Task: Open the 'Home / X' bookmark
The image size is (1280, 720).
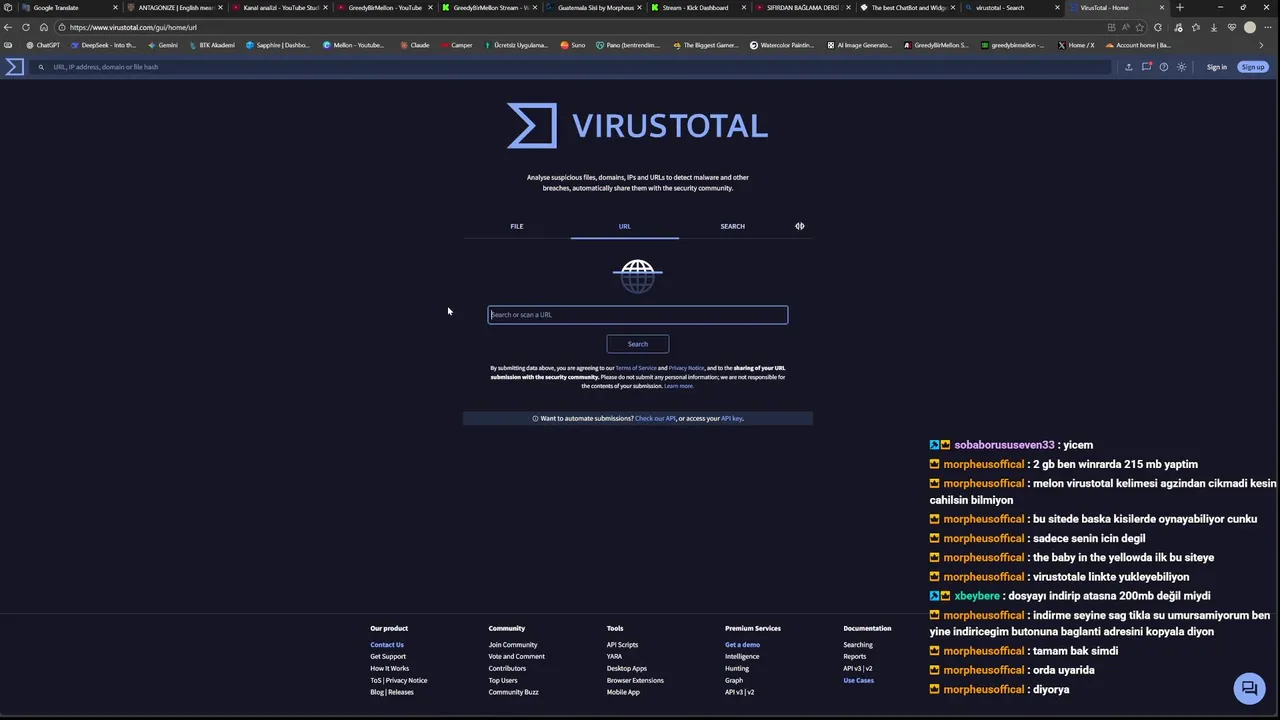Action: (1076, 45)
